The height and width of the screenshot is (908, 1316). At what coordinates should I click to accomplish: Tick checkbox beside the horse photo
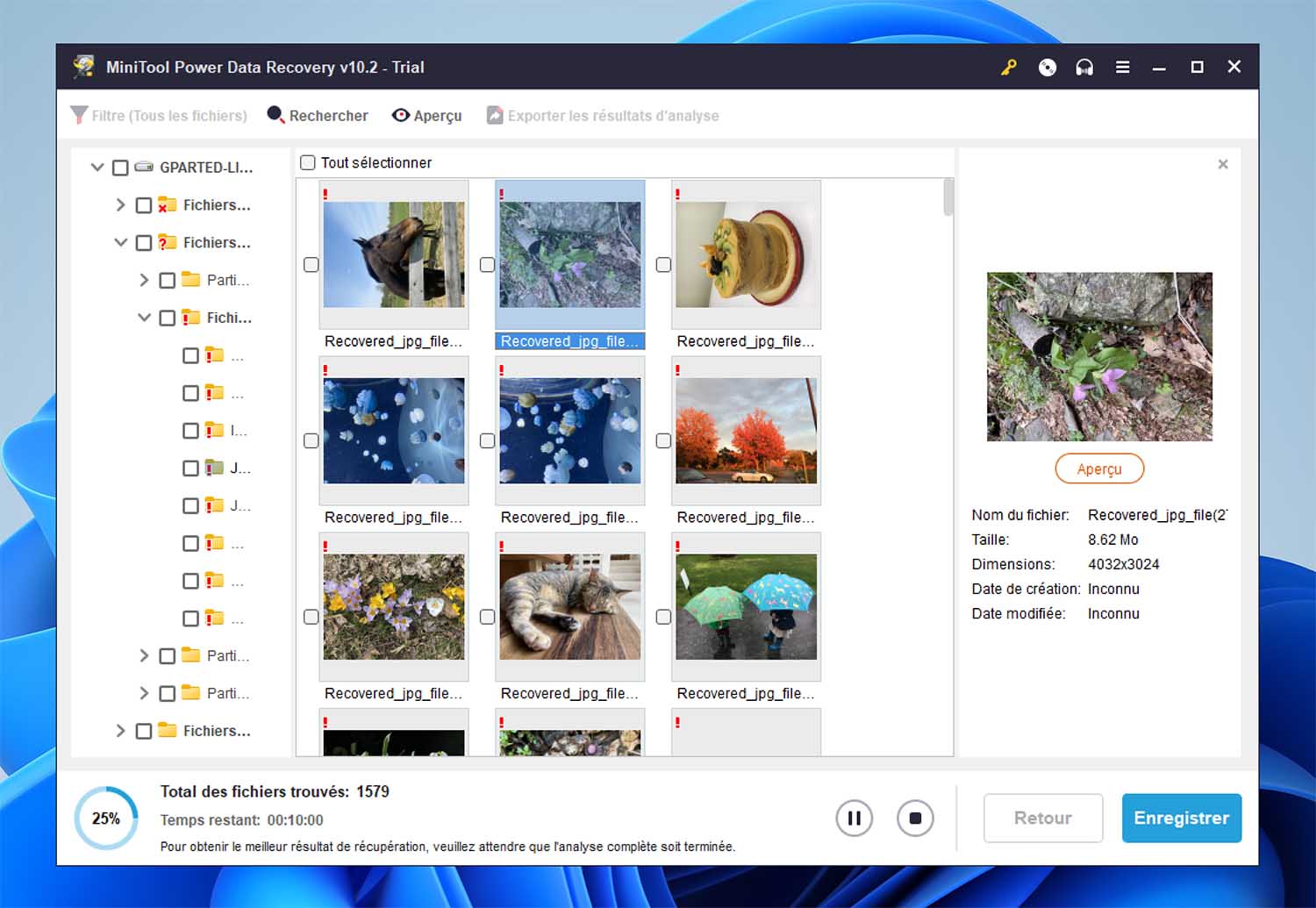point(311,264)
